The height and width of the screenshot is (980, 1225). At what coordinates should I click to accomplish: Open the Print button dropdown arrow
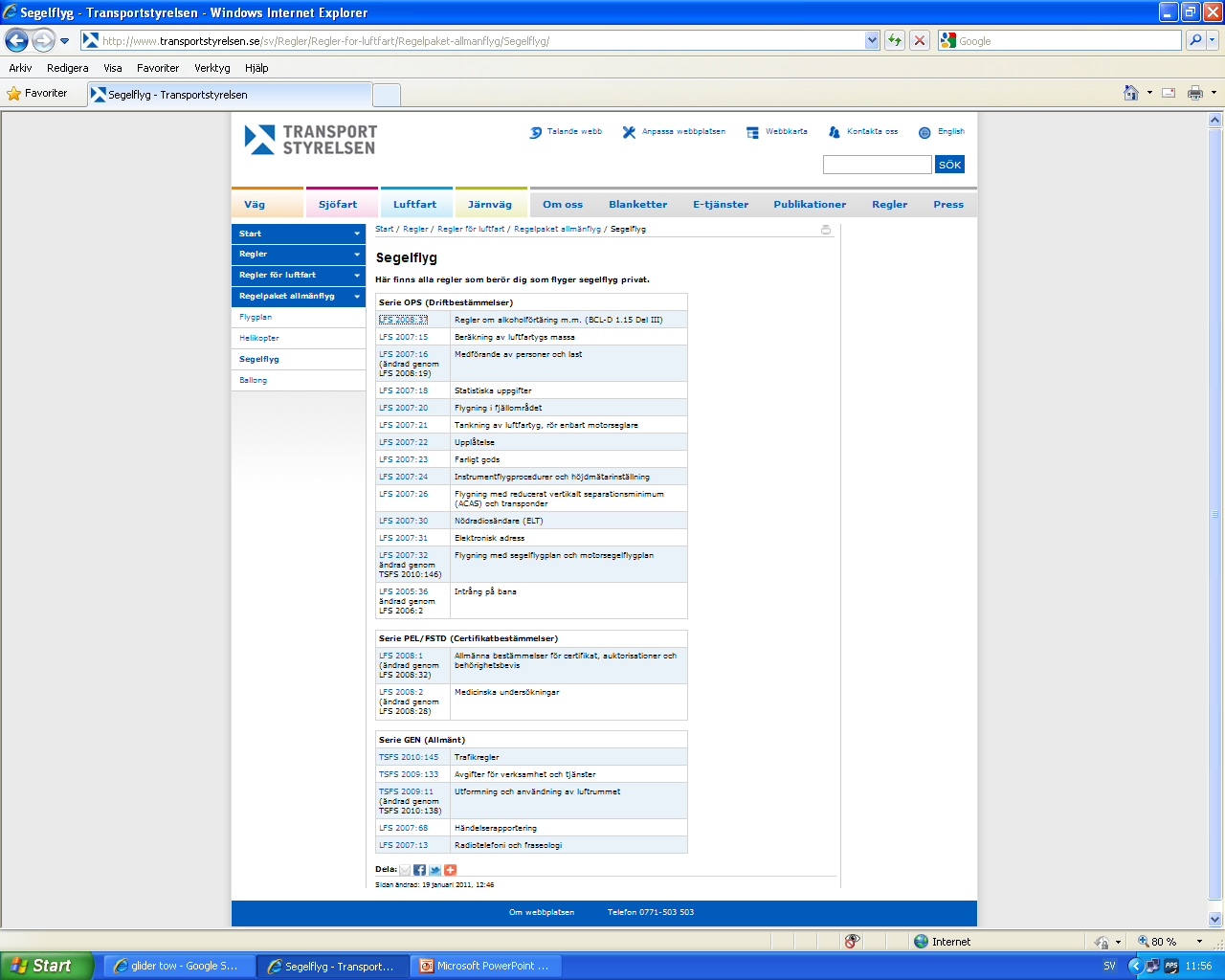point(1214,93)
